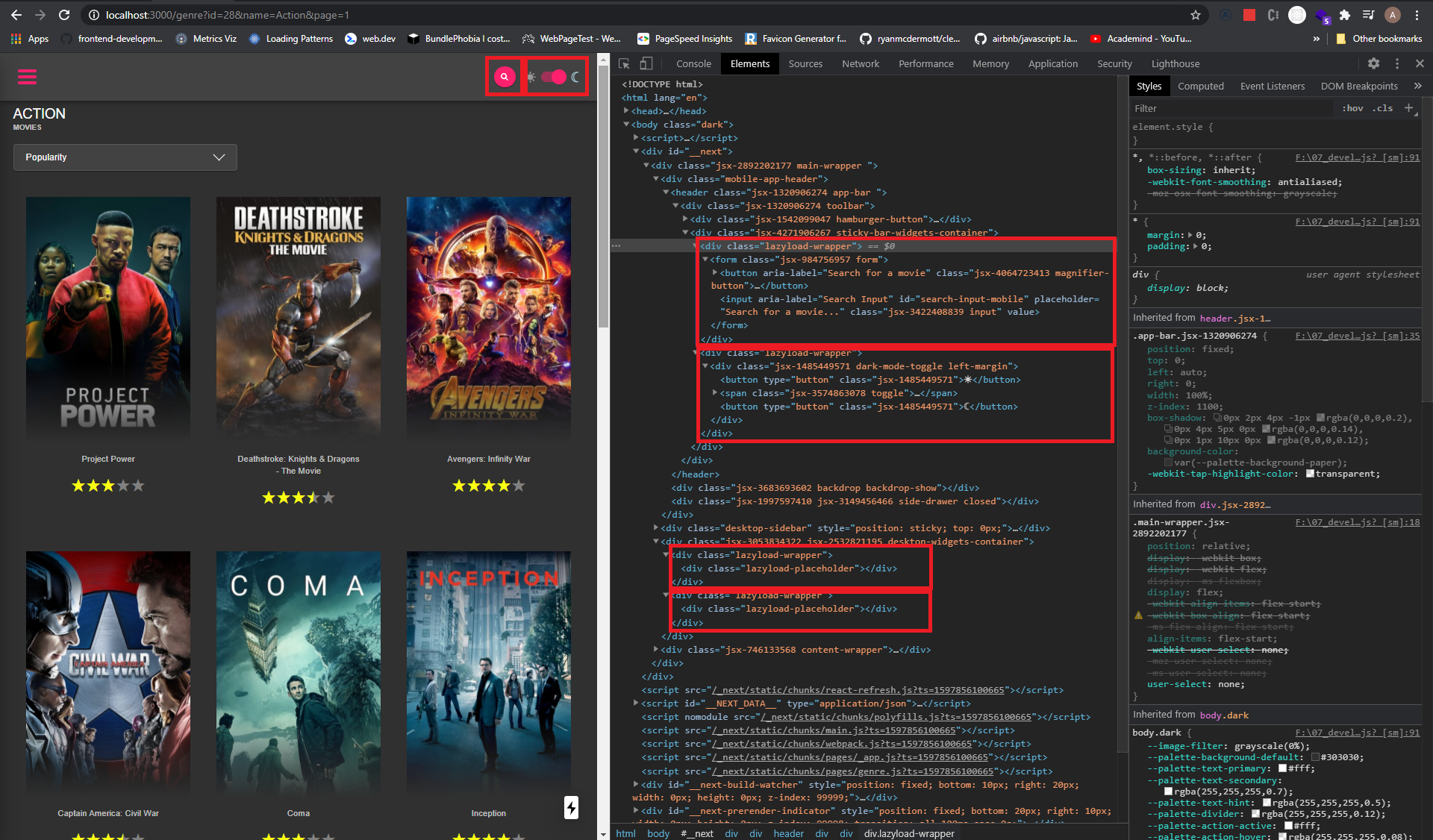Expand the head element in the DOM tree
The image size is (1433, 840).
click(x=626, y=110)
